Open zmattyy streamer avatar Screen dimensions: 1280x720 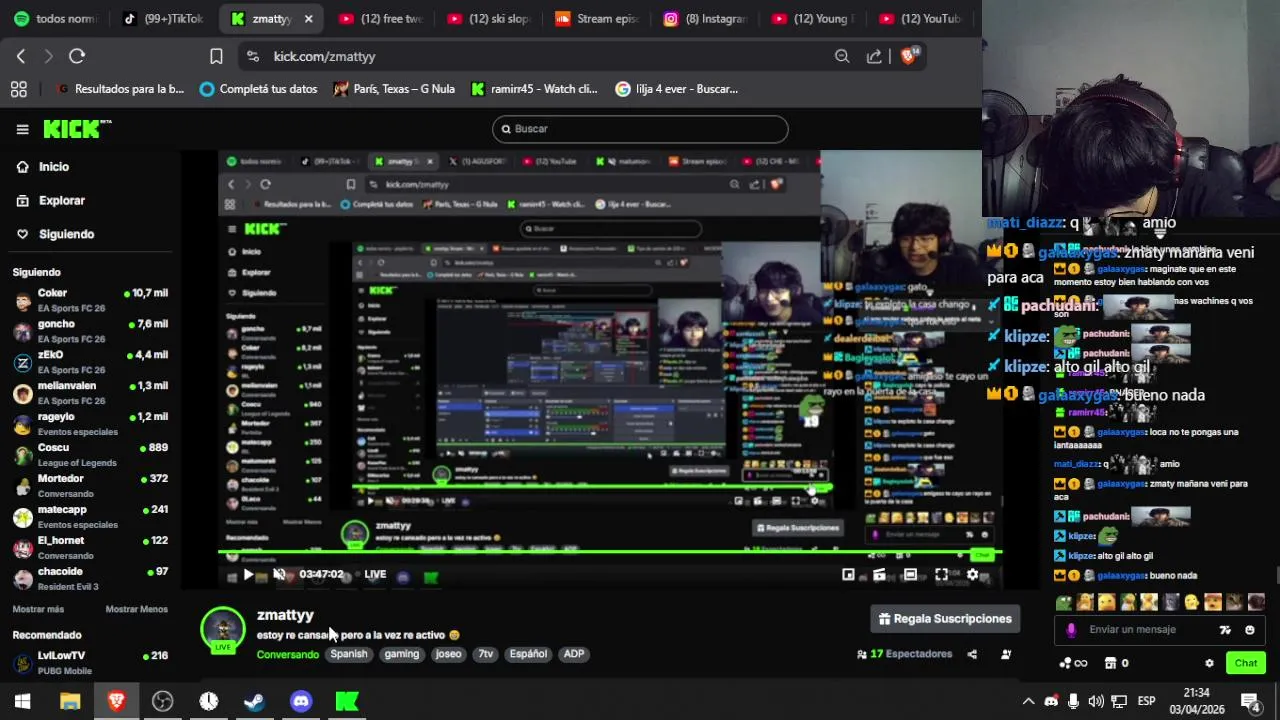pyautogui.click(x=222, y=629)
